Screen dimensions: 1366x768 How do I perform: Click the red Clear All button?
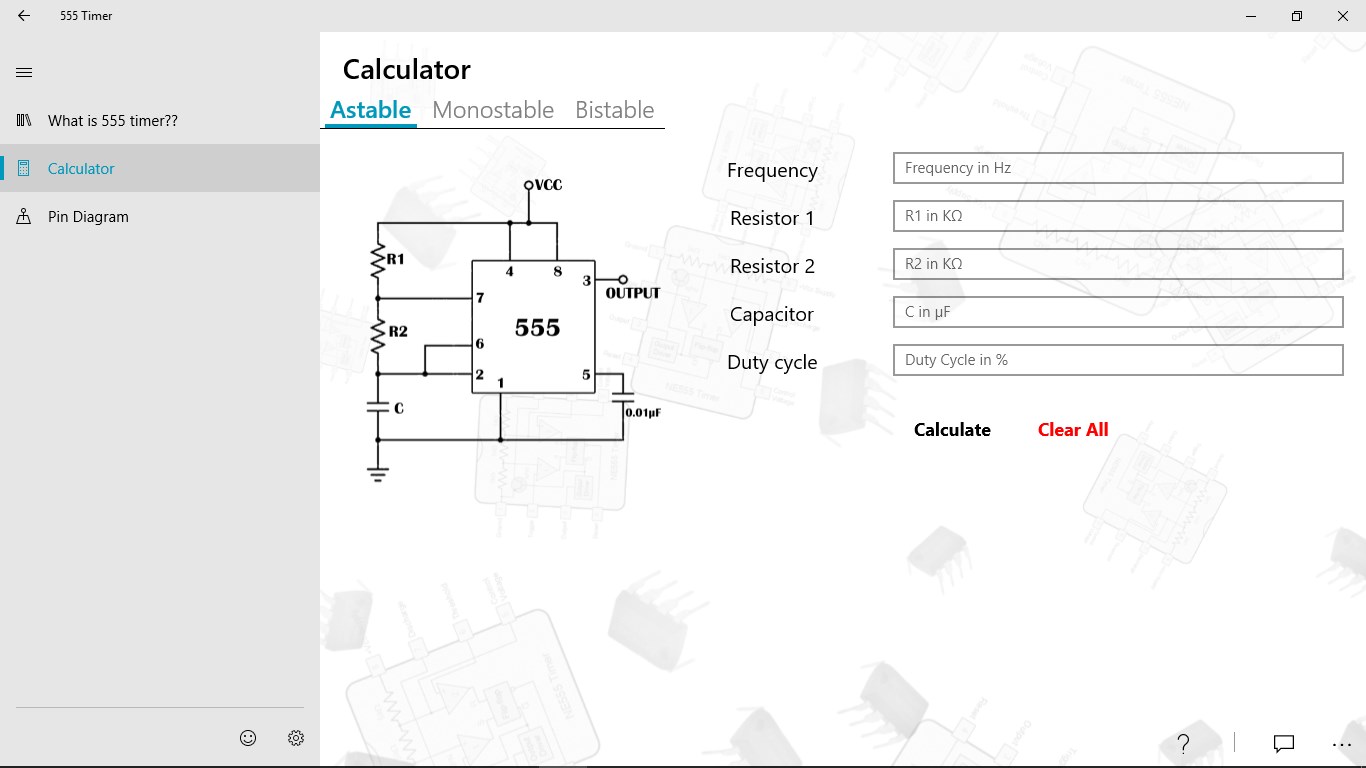1073,430
